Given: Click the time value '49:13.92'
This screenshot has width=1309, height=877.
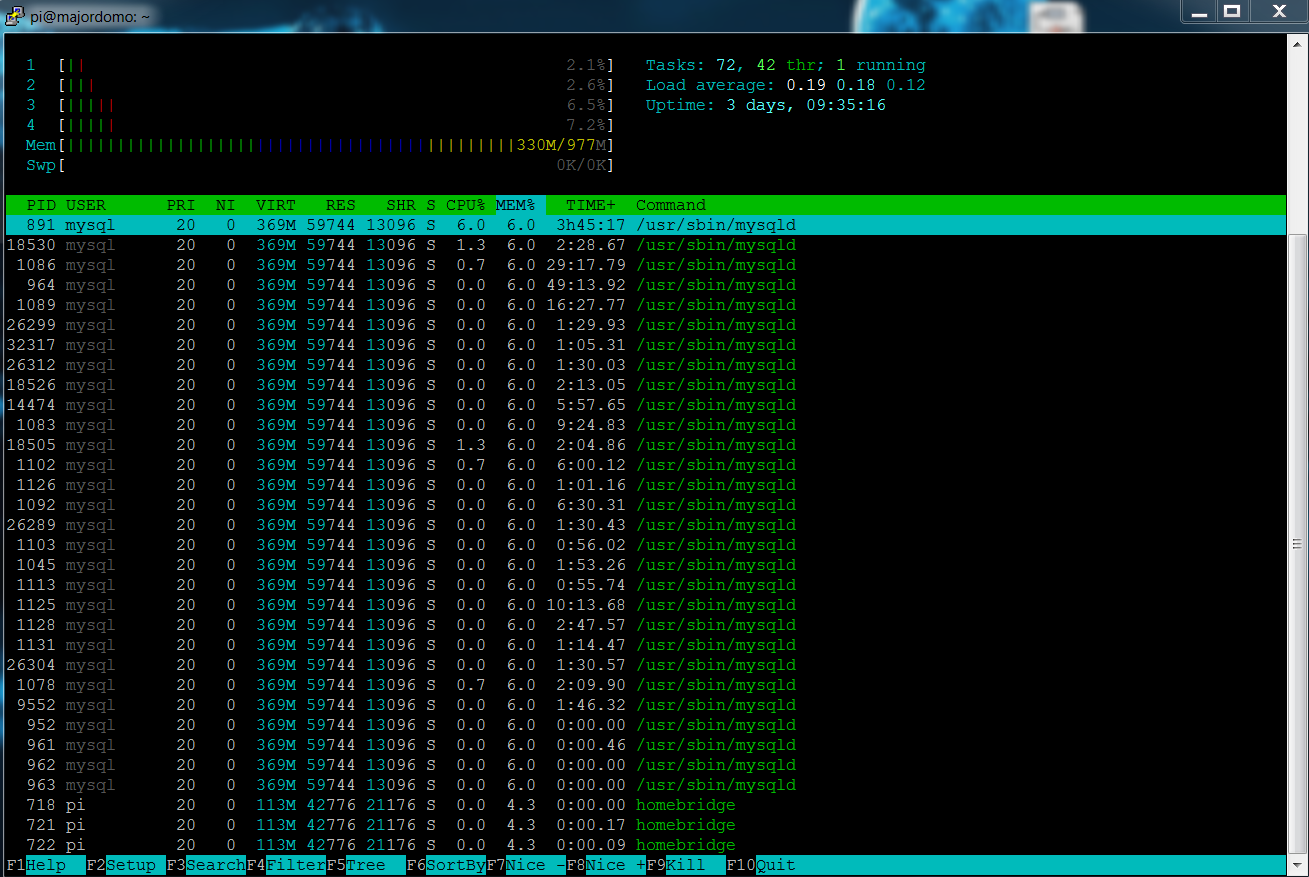Looking at the screenshot, I should point(586,285).
